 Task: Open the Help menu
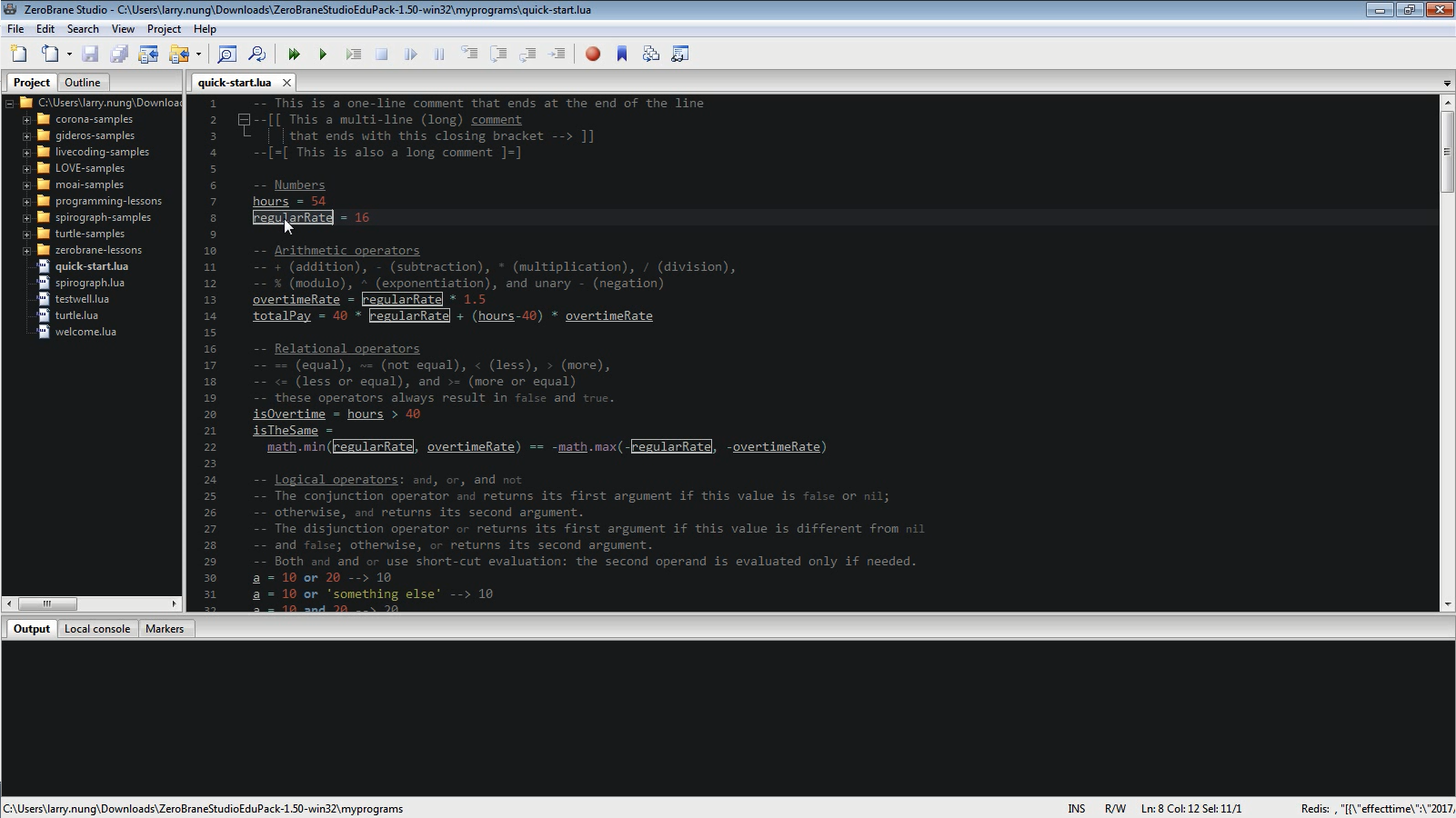click(x=205, y=29)
